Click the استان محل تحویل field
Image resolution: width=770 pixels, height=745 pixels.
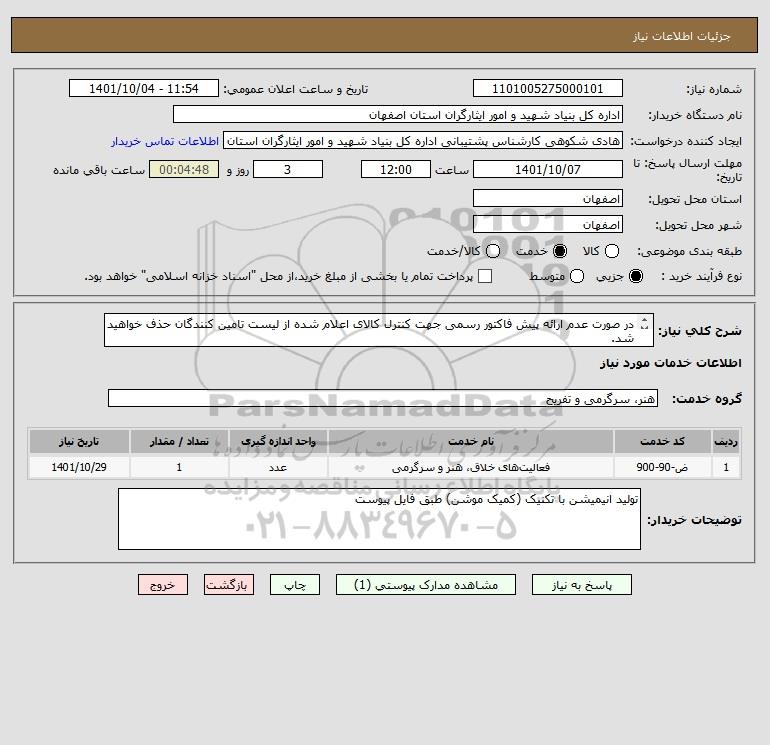point(548,199)
